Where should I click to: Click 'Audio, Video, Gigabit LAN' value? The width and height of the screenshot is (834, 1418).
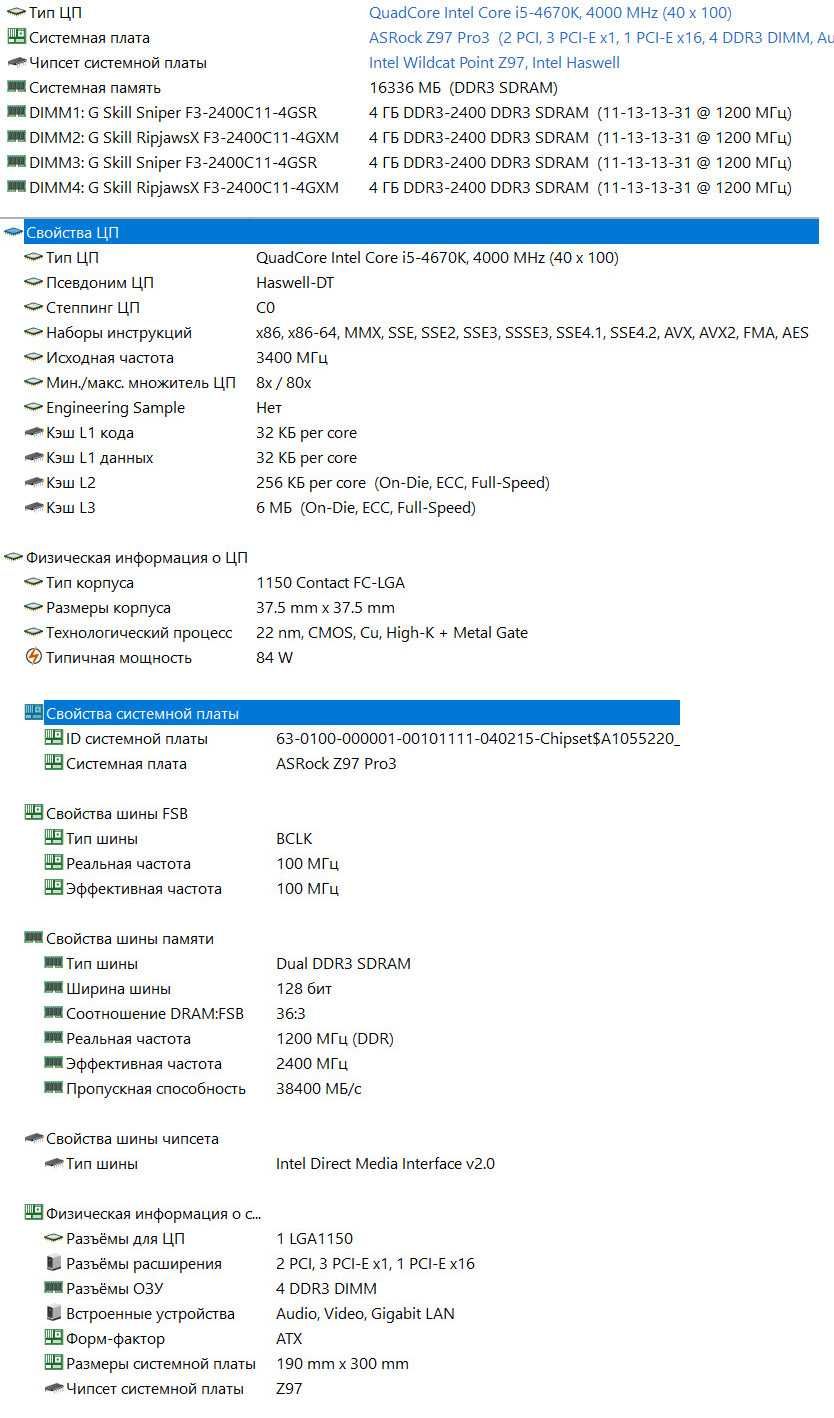(x=365, y=1314)
